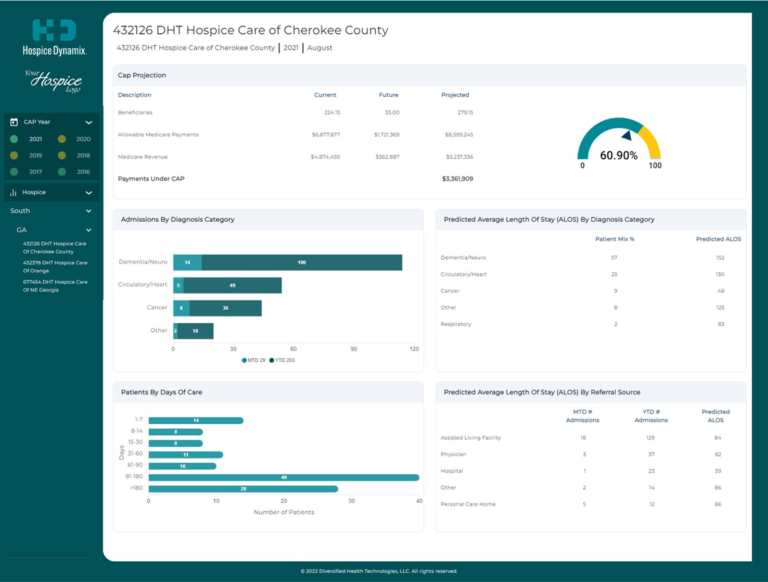Click the 61-90 days bar showing 10

coord(183,466)
